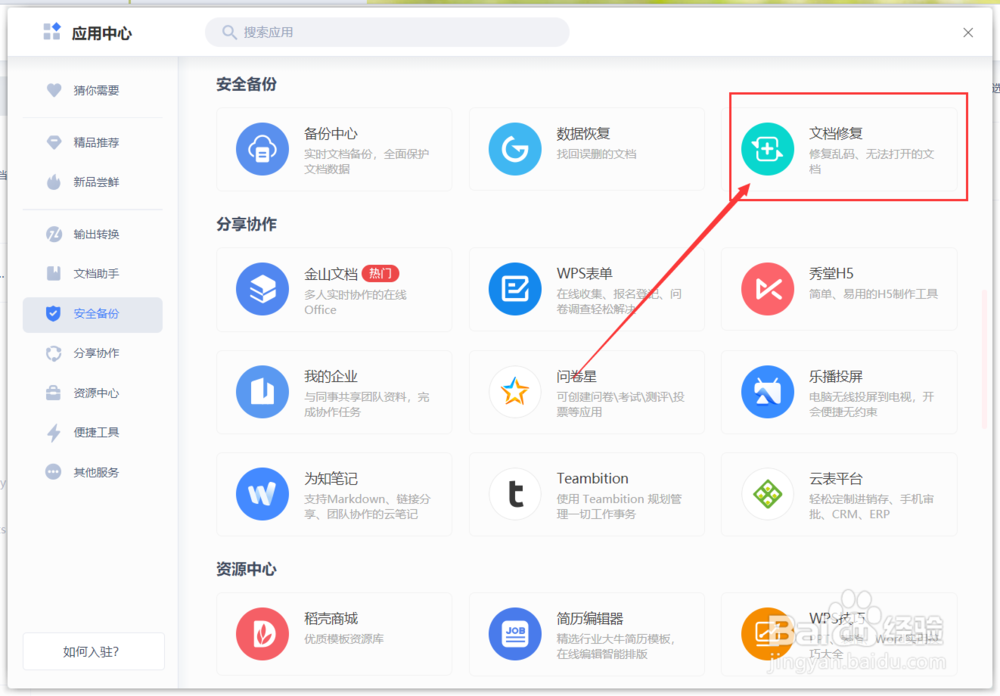Click the WPS表单 title text
The image size is (1000, 696).
point(584,274)
